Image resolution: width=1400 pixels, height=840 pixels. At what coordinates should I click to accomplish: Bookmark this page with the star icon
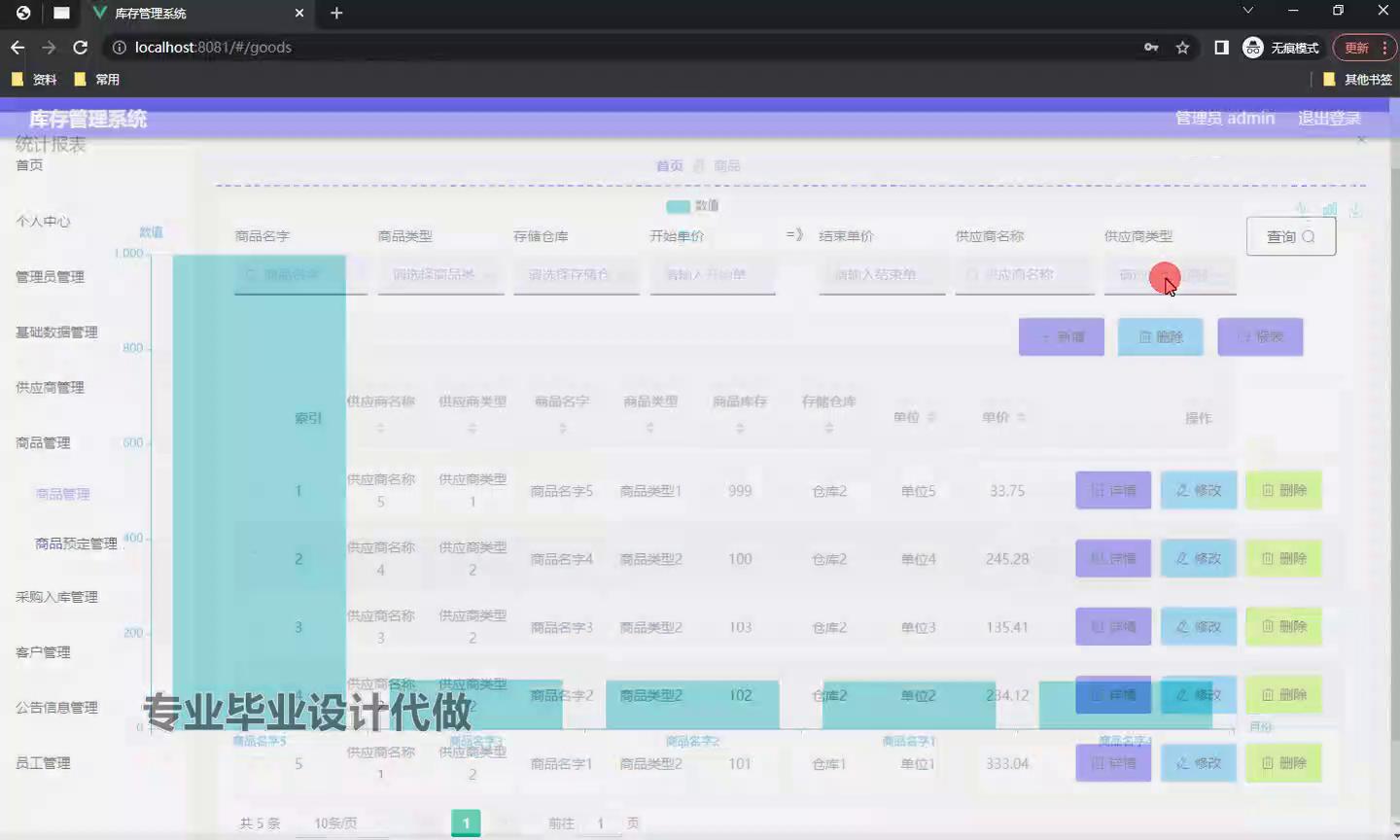coord(1182,48)
